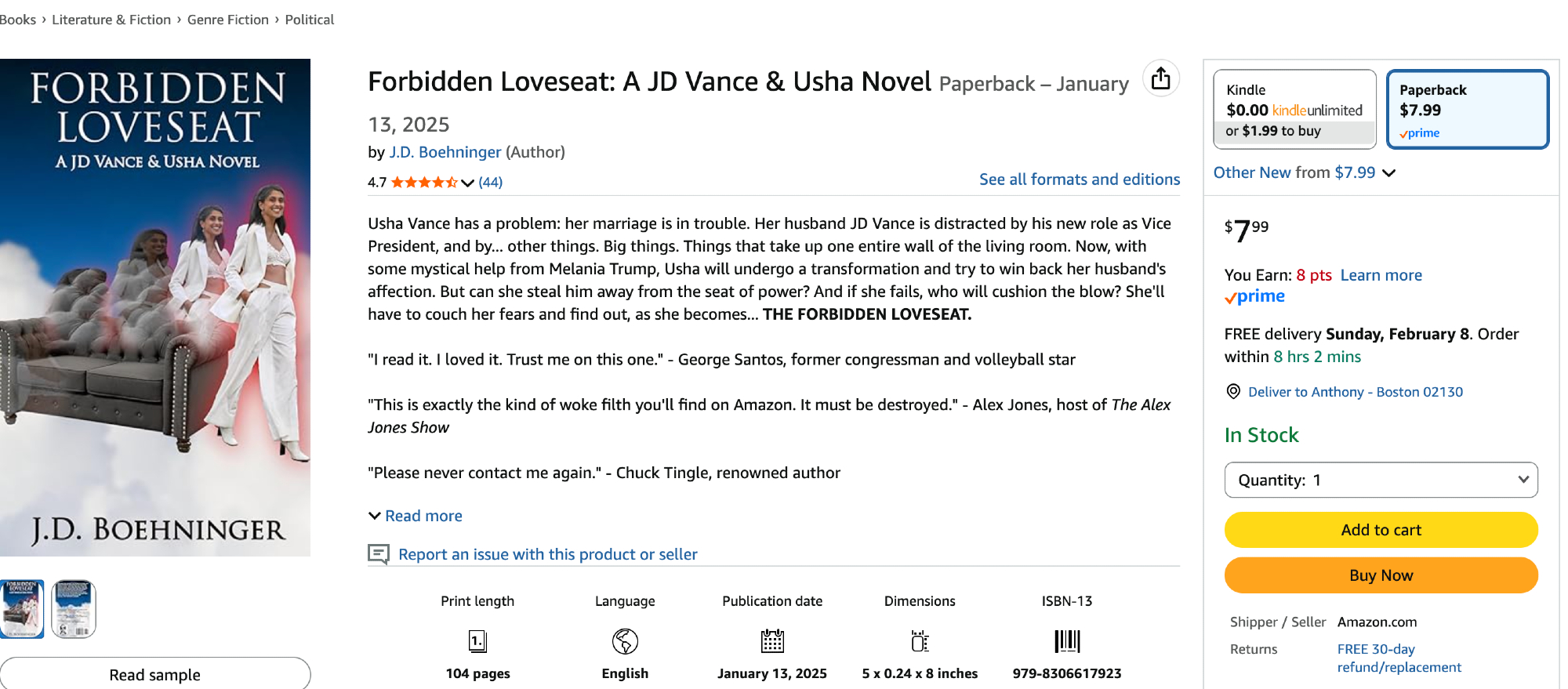Expand Other New from $7.99
This screenshot has width=1568, height=689.
click(x=1304, y=172)
